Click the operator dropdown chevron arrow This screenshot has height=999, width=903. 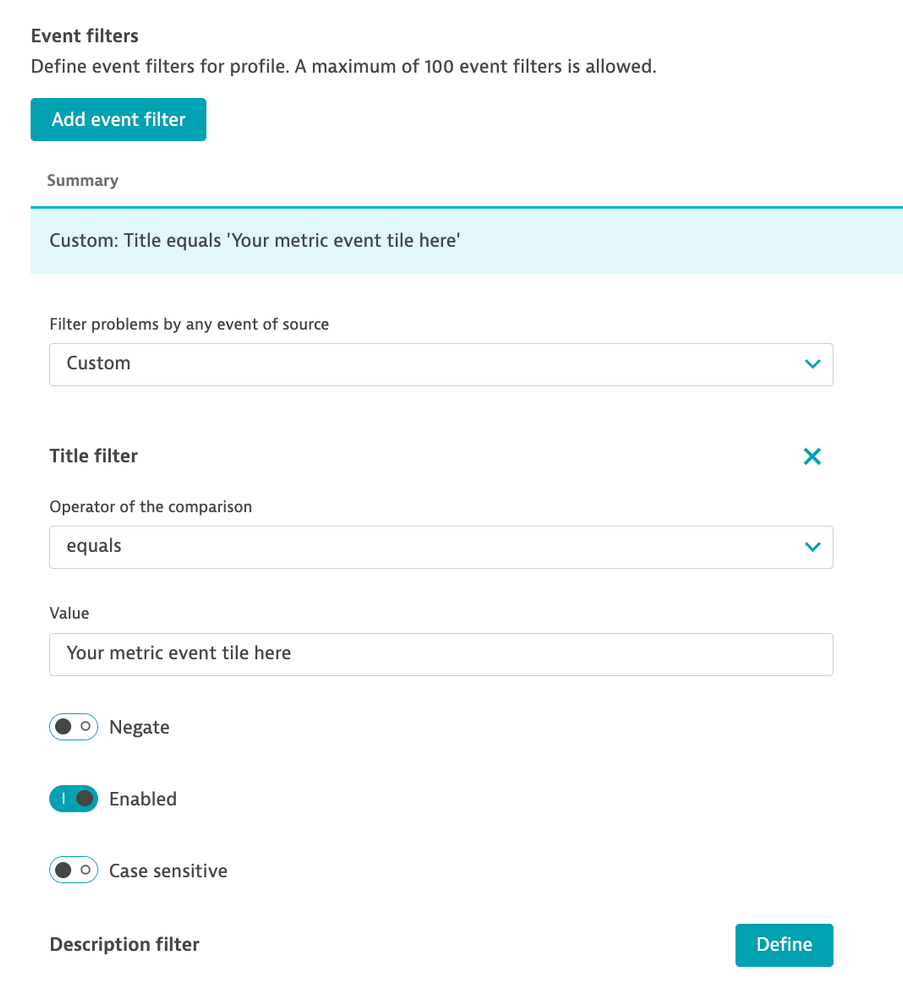tap(812, 547)
